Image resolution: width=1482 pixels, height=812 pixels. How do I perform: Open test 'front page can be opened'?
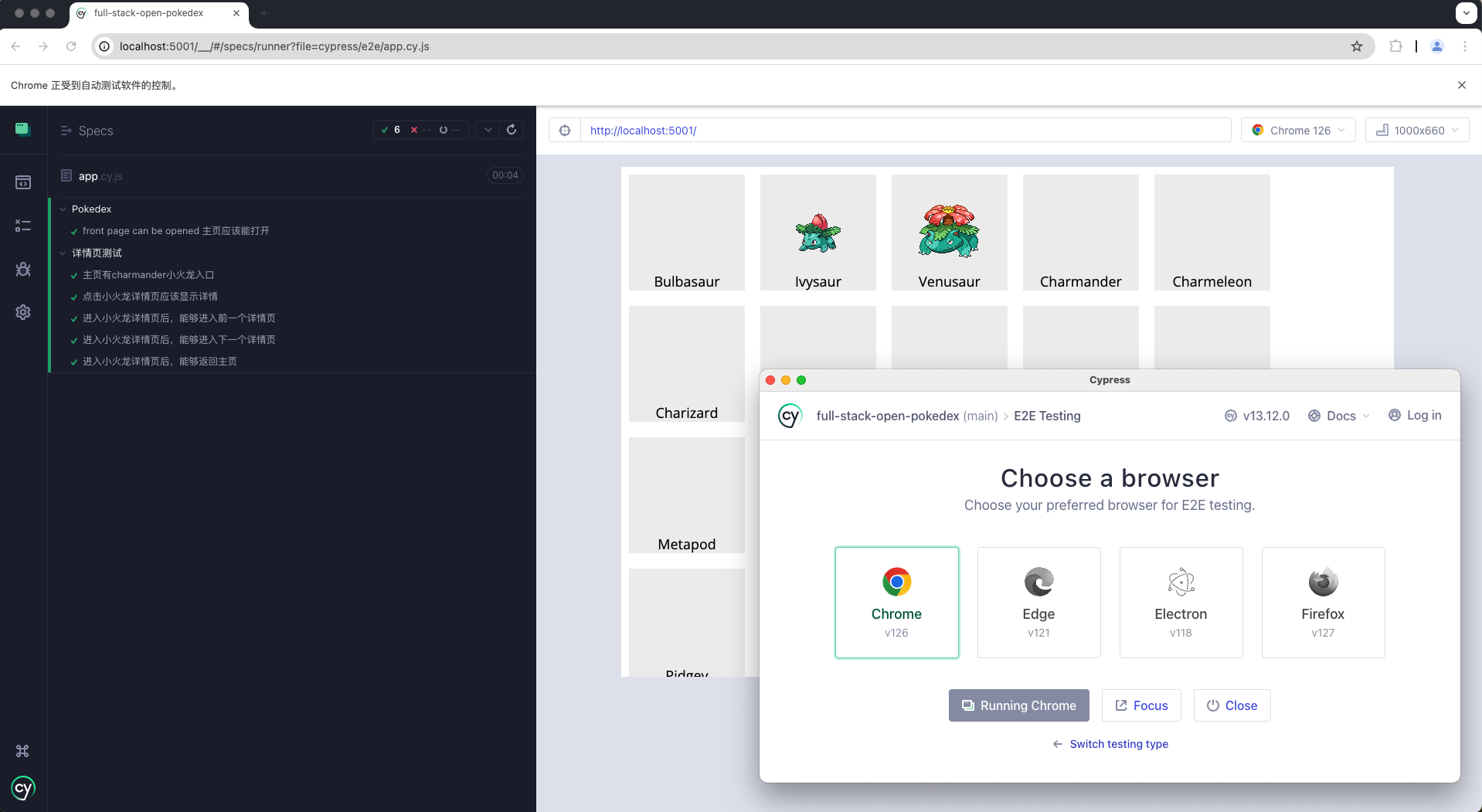pyautogui.click(x=175, y=231)
